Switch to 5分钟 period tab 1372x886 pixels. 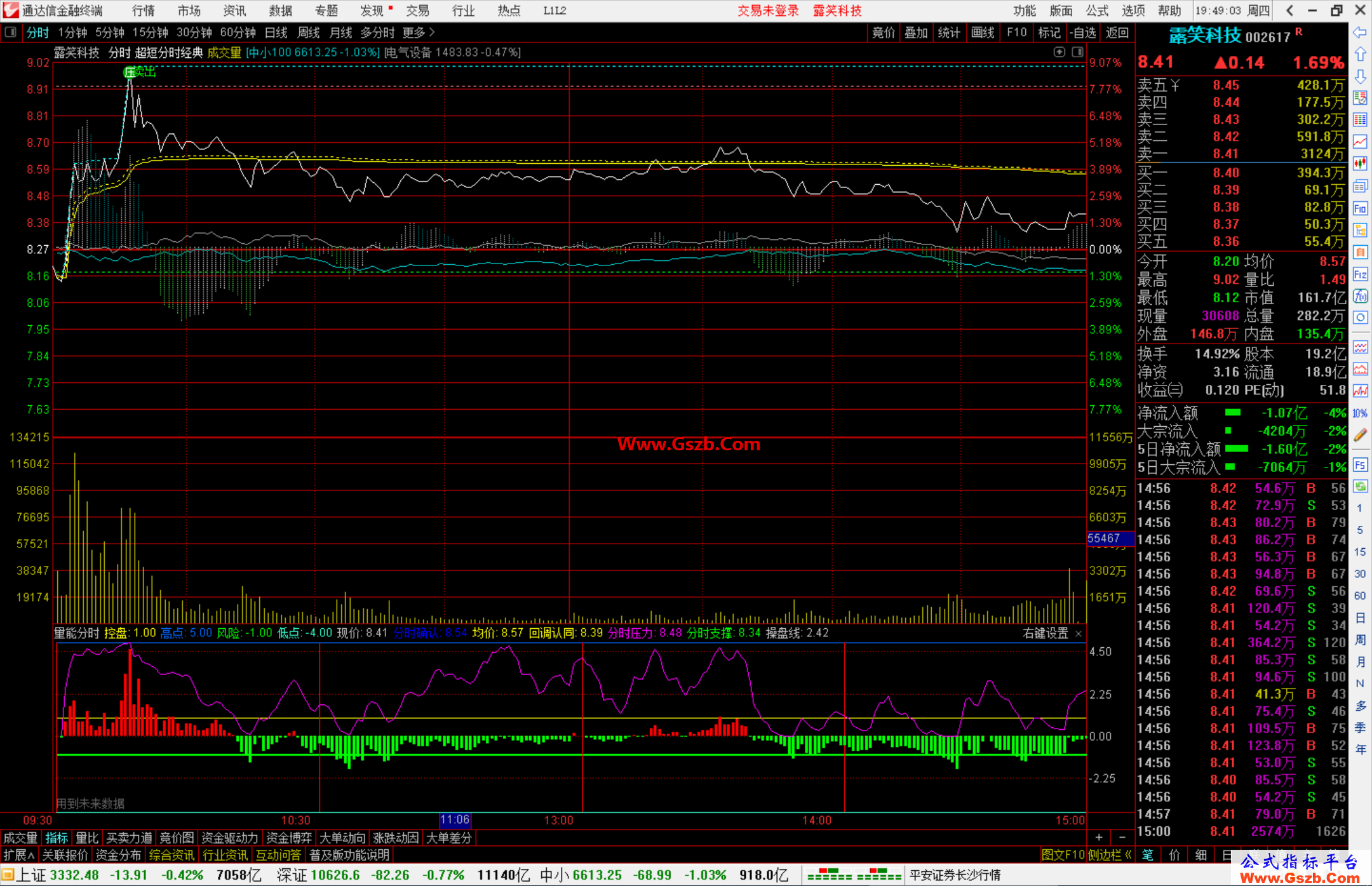pos(110,32)
